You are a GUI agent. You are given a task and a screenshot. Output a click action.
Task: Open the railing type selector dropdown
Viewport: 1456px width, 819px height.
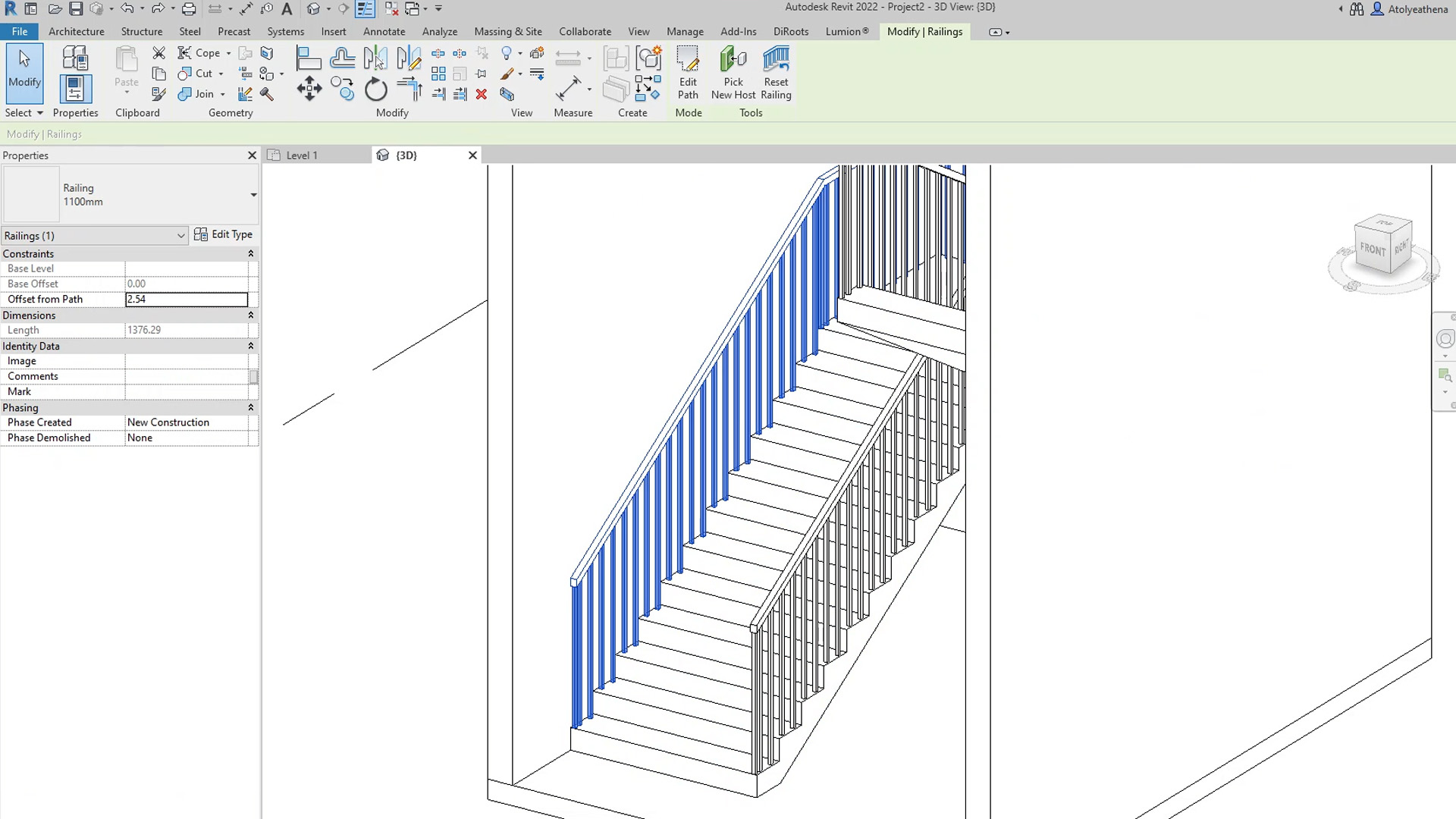253,195
